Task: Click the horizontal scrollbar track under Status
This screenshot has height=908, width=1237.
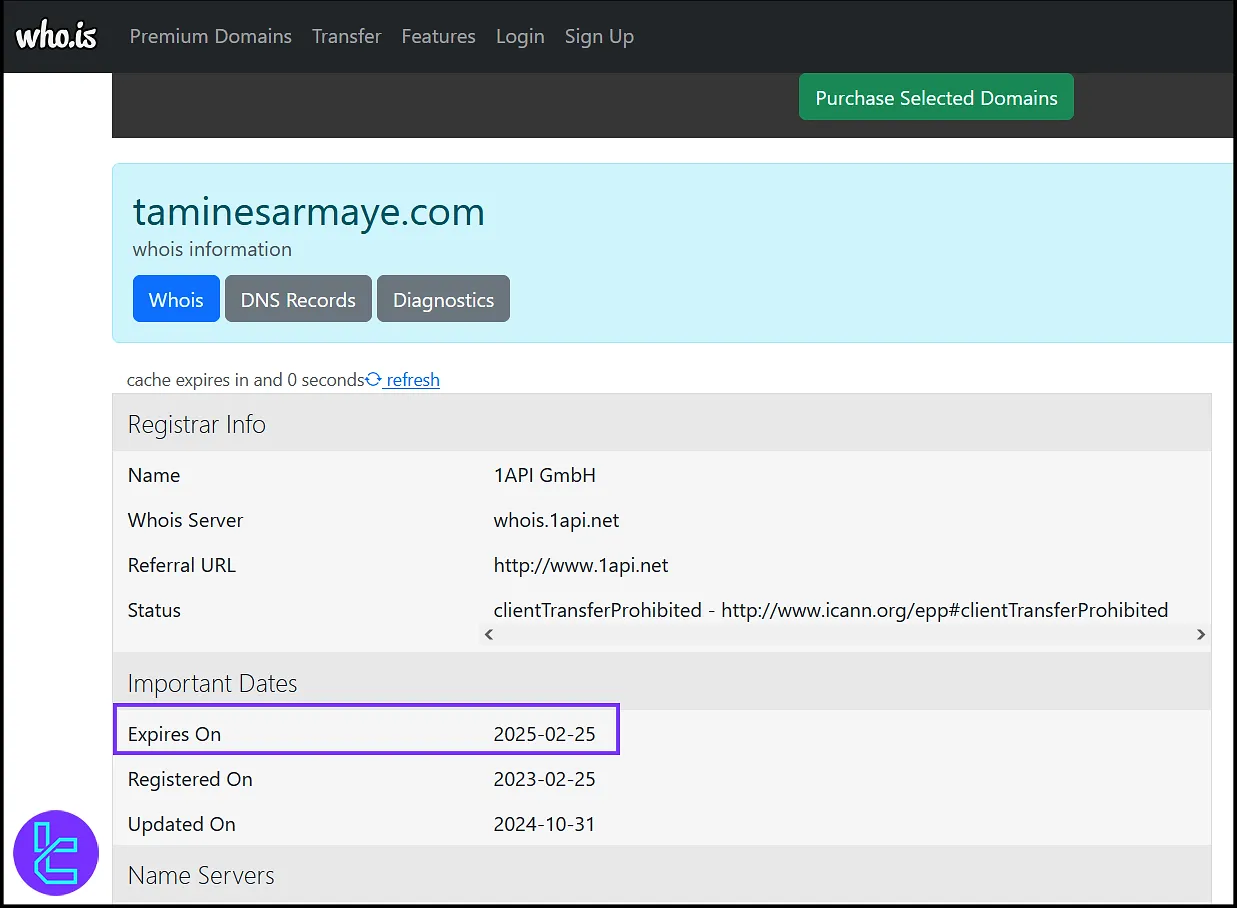Action: (x=844, y=634)
